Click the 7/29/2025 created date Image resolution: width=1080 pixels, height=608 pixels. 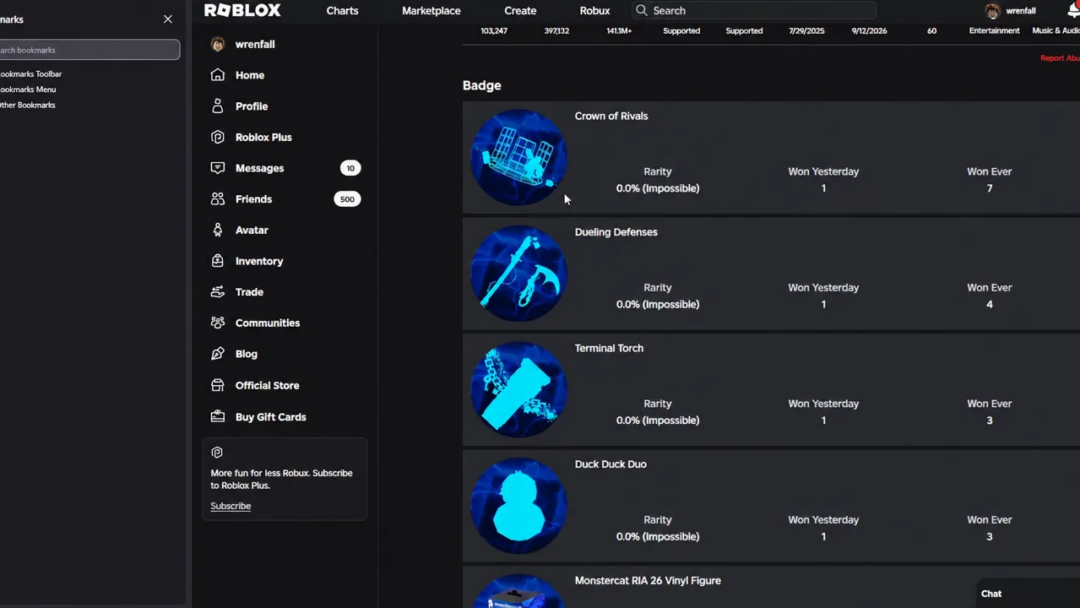806,31
